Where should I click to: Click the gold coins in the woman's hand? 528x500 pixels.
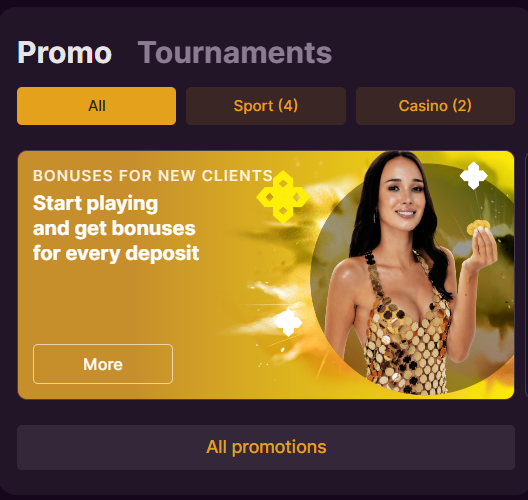coord(478,227)
